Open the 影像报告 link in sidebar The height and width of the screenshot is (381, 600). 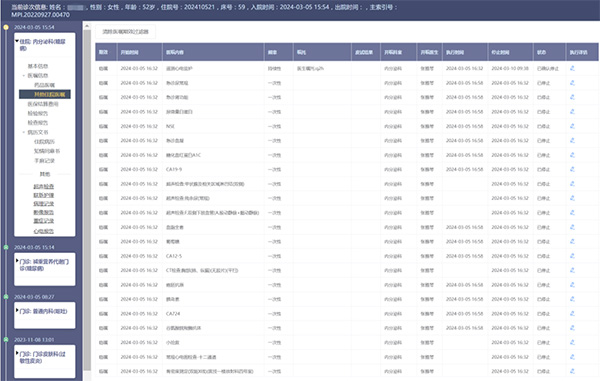click(x=44, y=212)
